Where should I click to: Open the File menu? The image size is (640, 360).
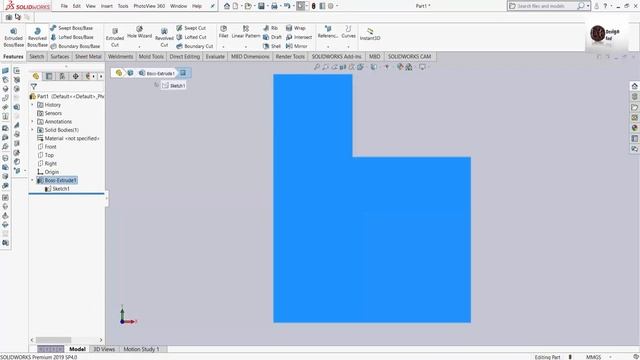pyautogui.click(x=64, y=6)
